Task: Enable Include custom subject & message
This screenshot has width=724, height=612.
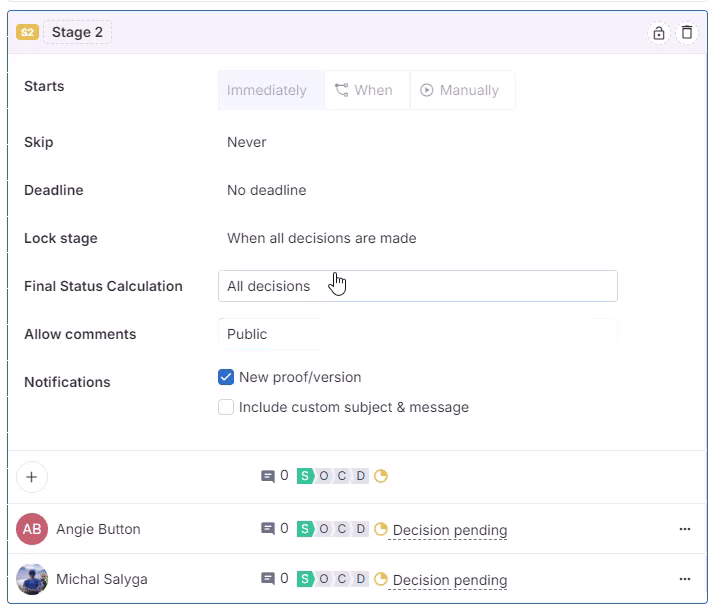Action: point(226,408)
